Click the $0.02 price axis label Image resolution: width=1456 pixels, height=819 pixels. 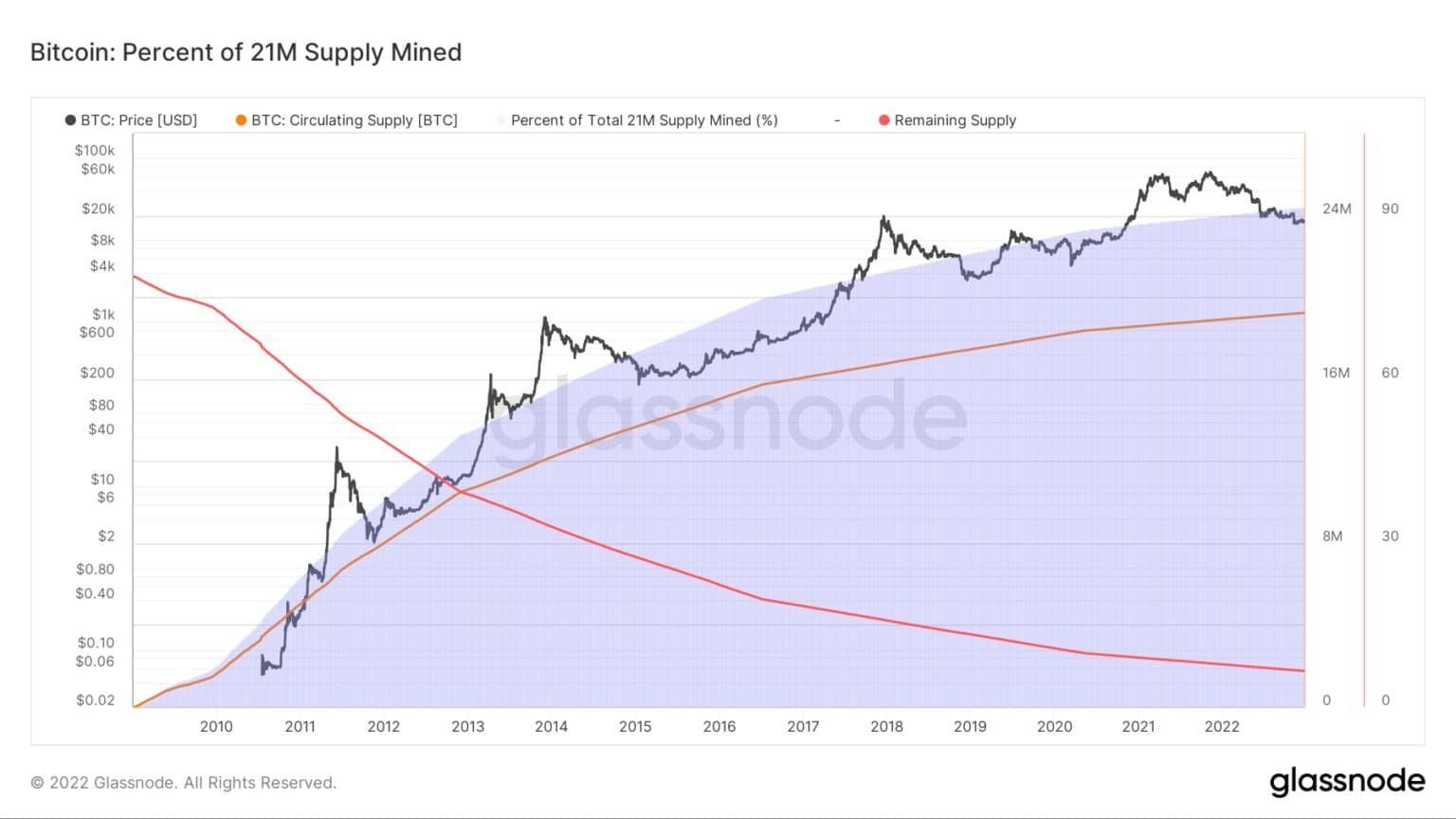(95, 701)
